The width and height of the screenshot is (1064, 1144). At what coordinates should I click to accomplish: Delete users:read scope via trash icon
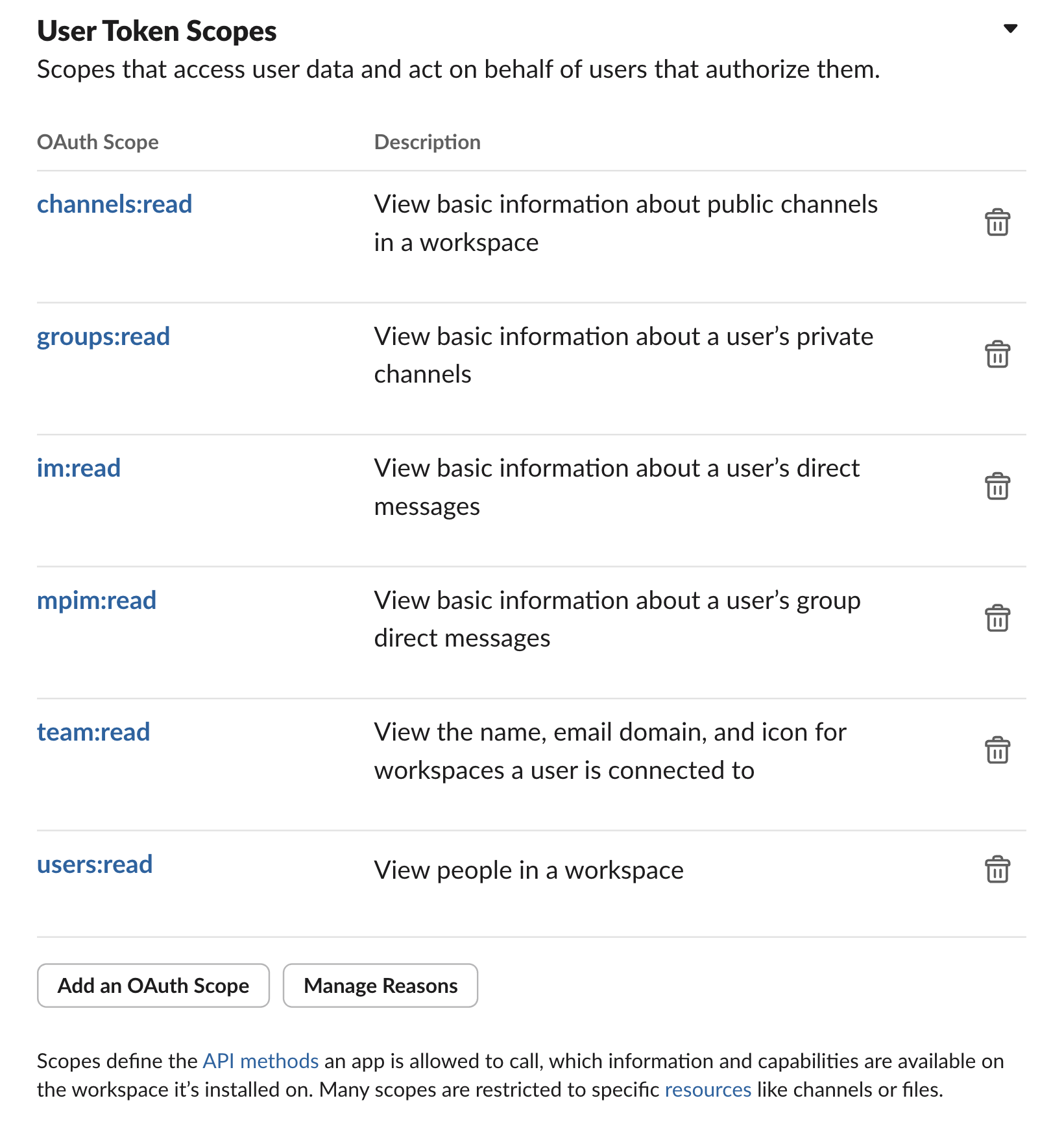[x=997, y=870]
